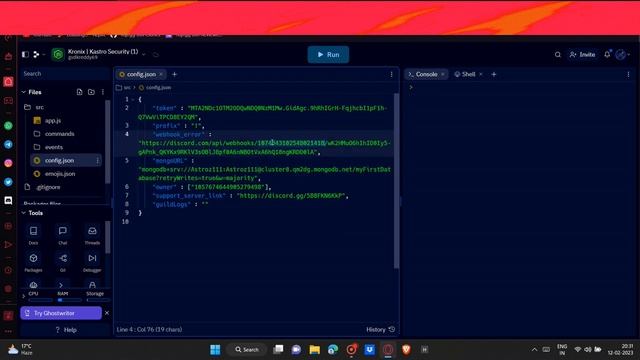Open the Git tool
This screenshot has height=360, width=640.
(x=63, y=262)
